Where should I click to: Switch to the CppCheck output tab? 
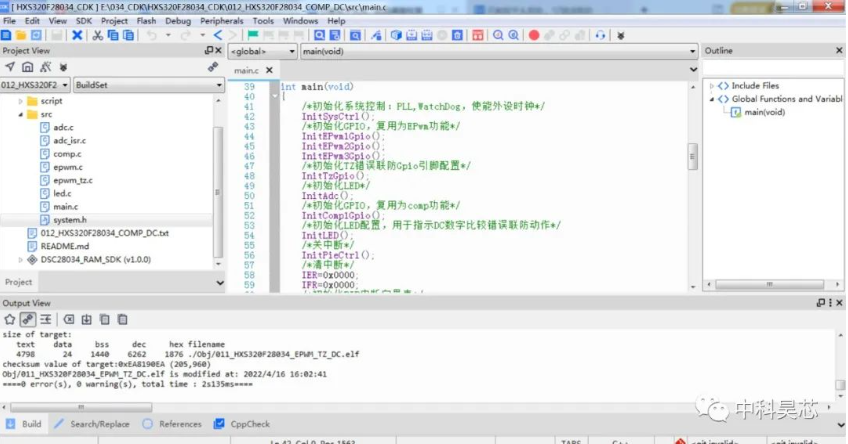click(242, 424)
